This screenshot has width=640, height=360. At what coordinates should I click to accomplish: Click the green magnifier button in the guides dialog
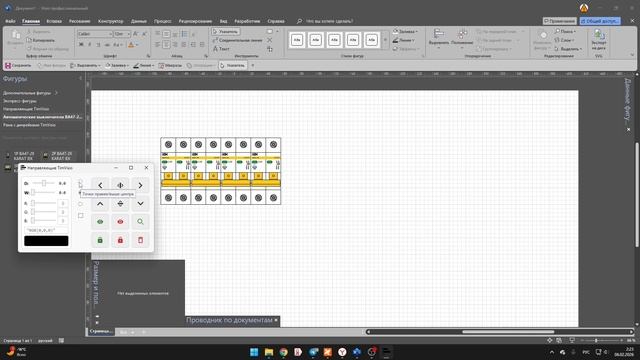pyautogui.click(x=140, y=222)
